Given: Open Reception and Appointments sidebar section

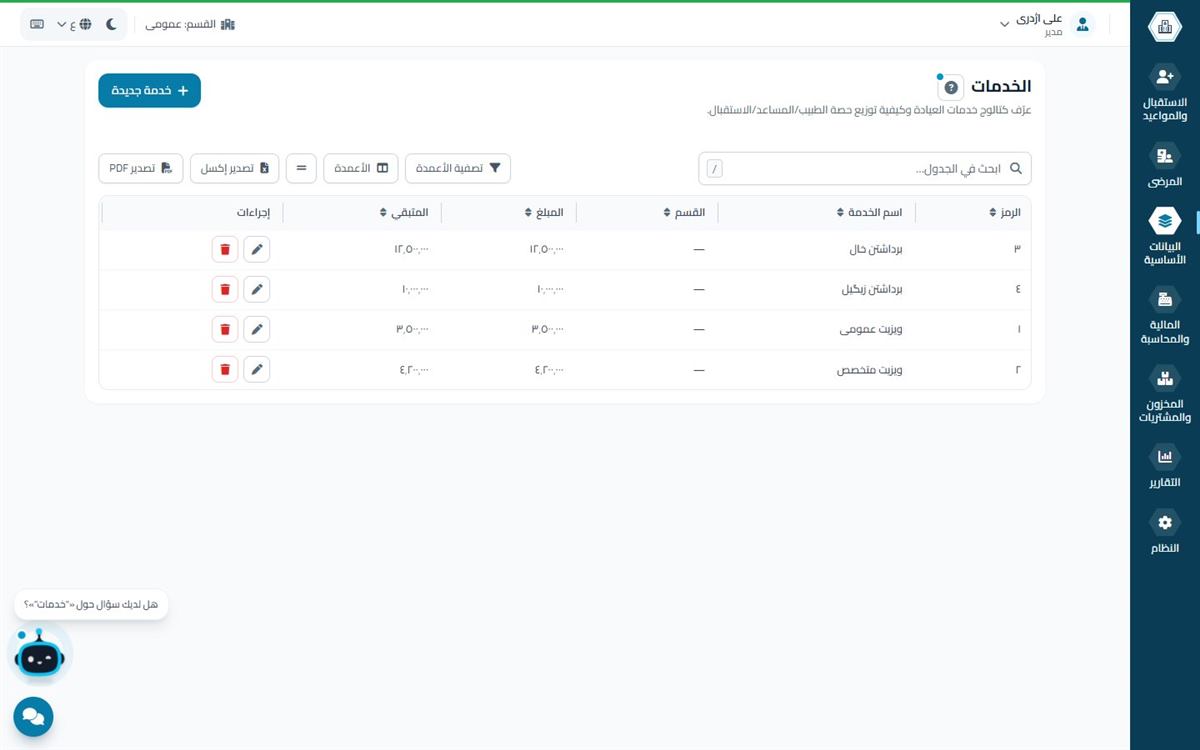Looking at the screenshot, I should click(1164, 93).
